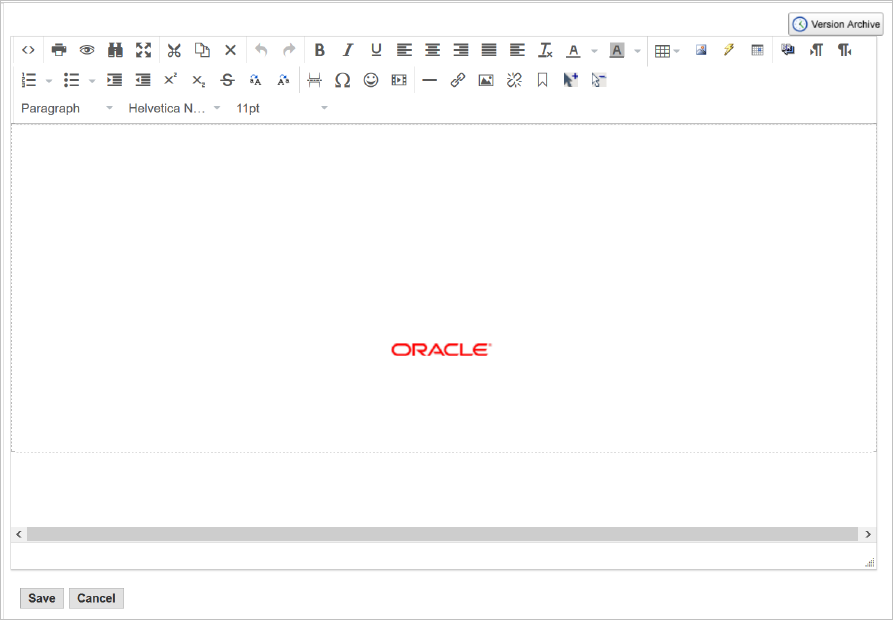Viewport: 893px width, 620px height.
Task: Click the Bullet list icon
Action: coord(72,80)
